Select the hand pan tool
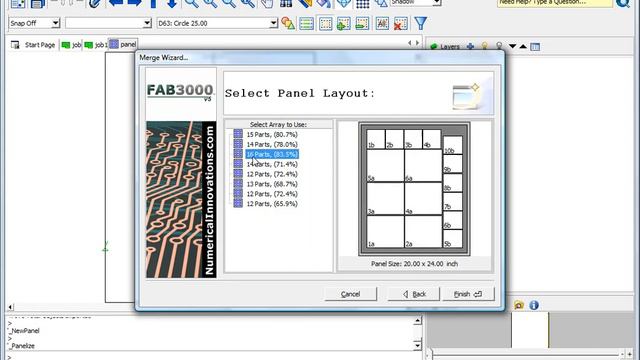 [267, 3]
